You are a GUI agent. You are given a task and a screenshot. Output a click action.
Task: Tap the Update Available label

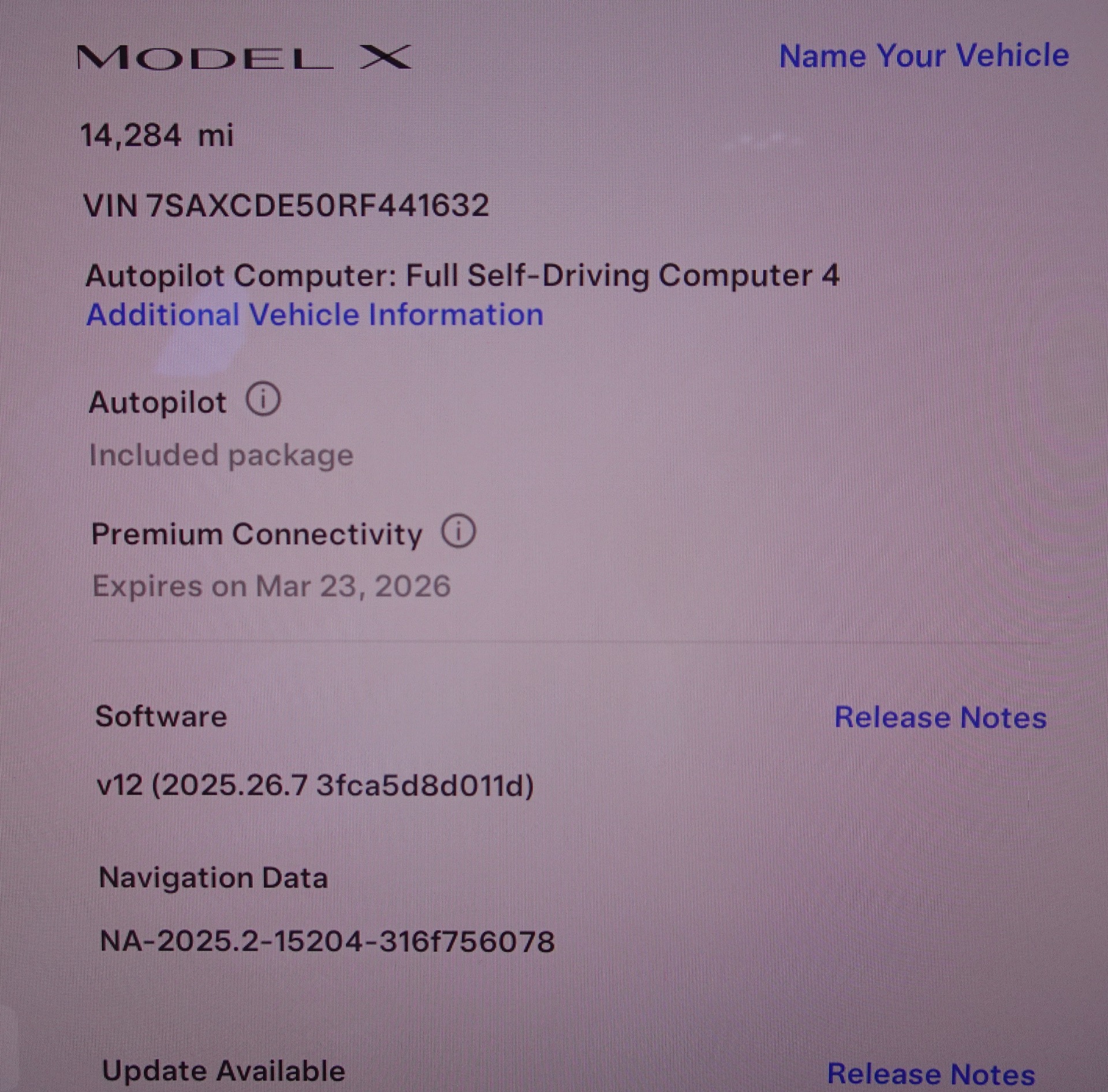223,1071
